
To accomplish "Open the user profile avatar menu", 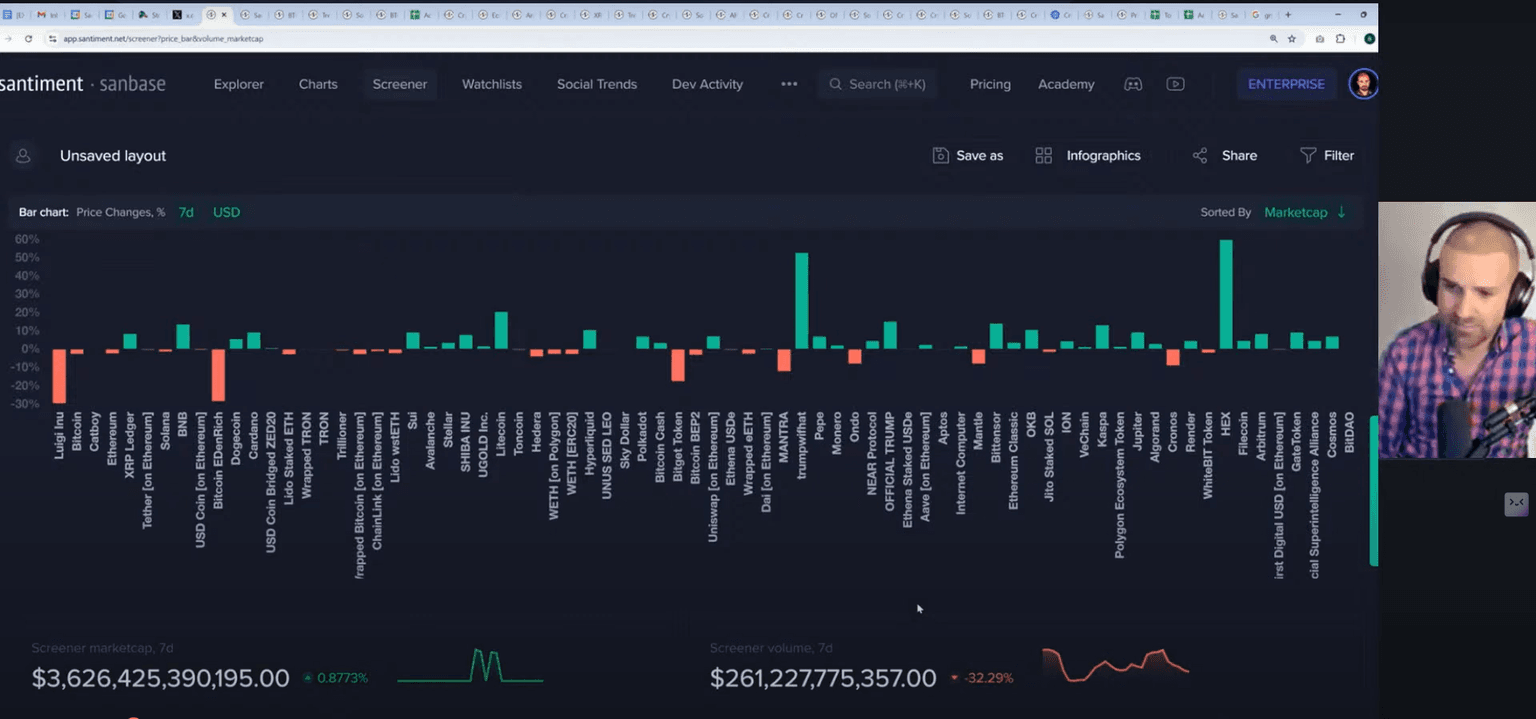I will (x=1363, y=84).
